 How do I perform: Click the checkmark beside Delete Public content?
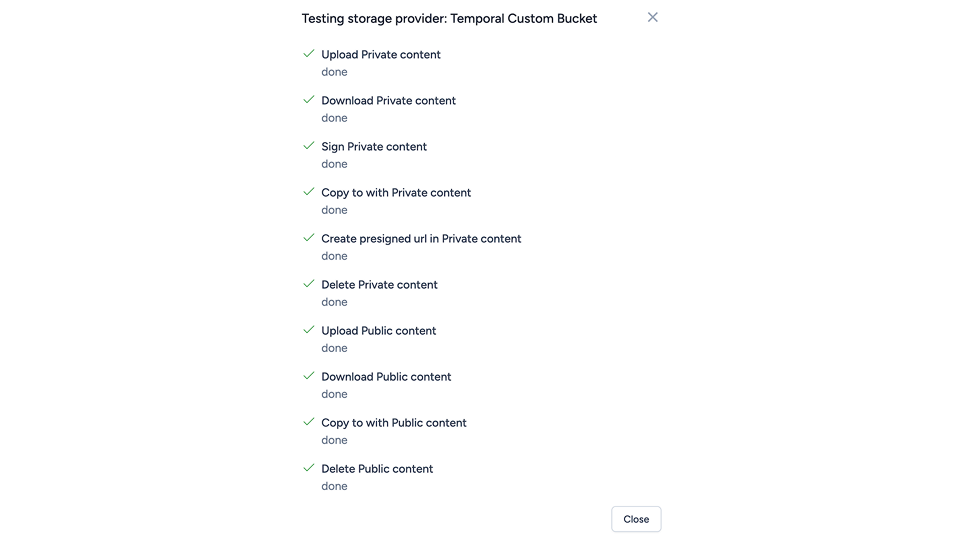coord(309,468)
